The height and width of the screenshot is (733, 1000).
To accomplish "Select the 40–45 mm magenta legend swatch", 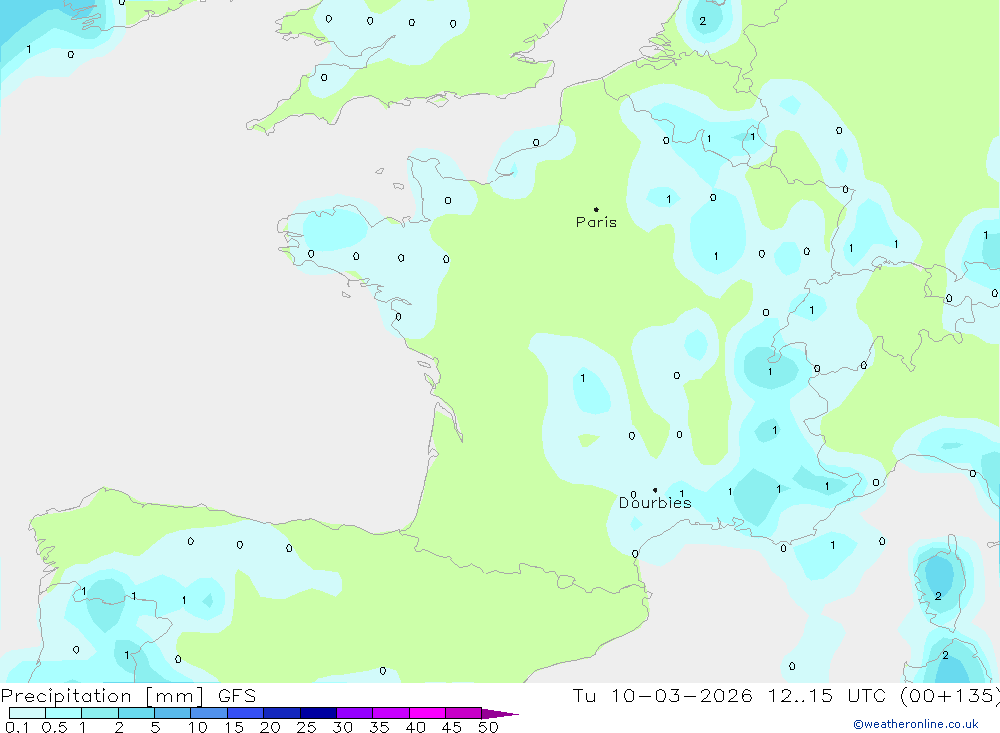I will coord(427,713).
